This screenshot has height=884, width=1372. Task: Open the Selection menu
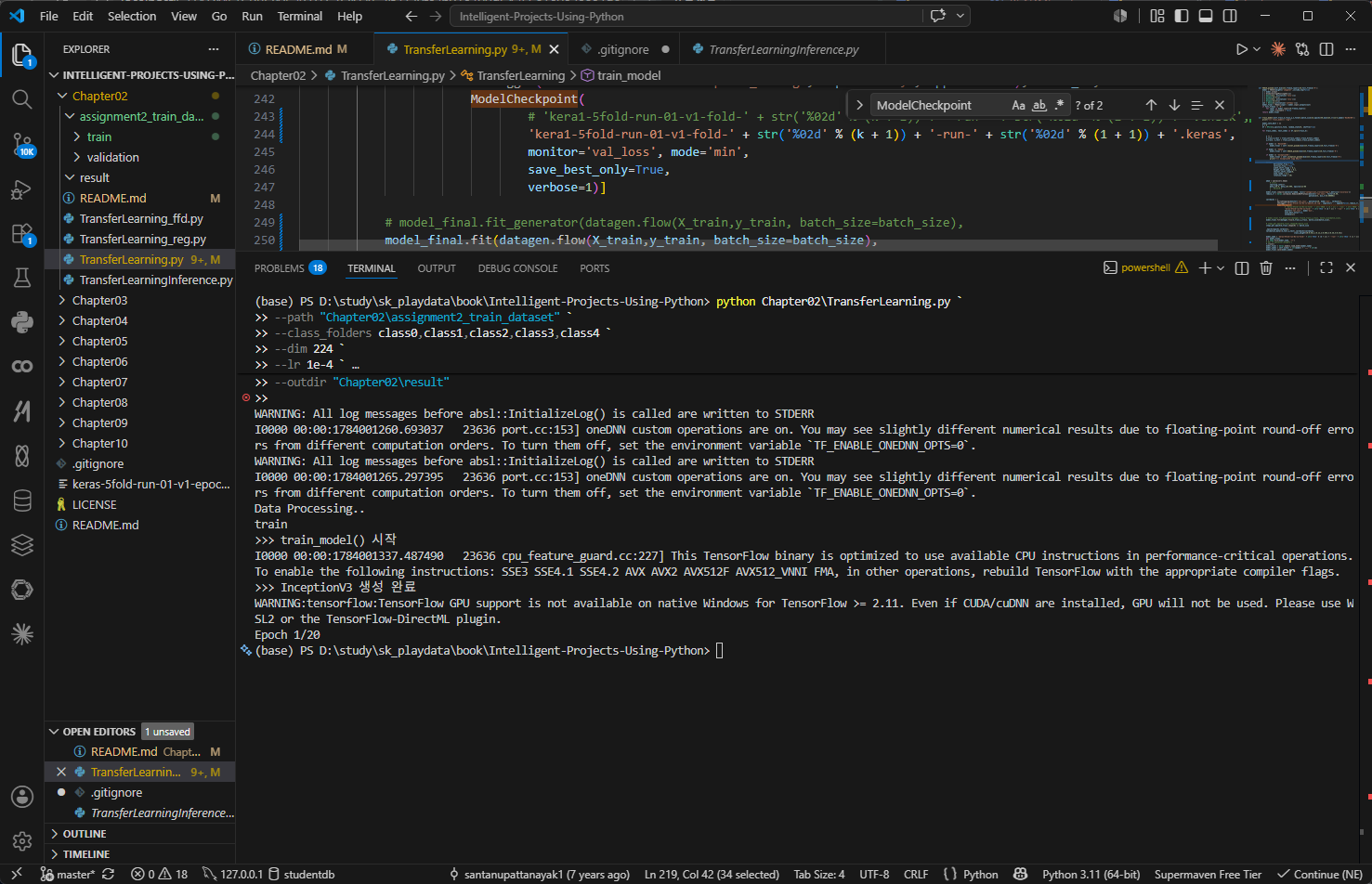point(132,16)
